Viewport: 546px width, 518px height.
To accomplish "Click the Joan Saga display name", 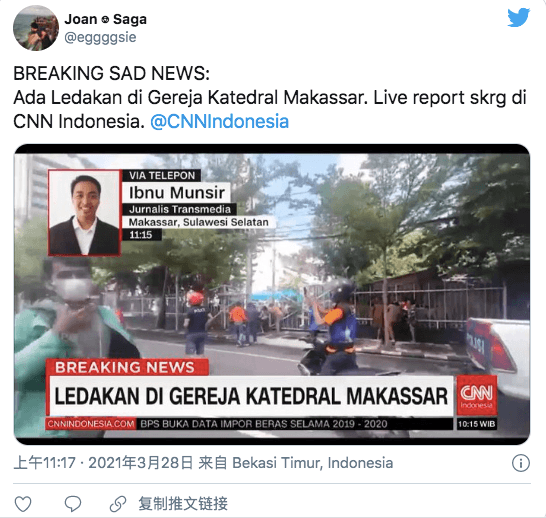I will pyautogui.click(x=106, y=19).
